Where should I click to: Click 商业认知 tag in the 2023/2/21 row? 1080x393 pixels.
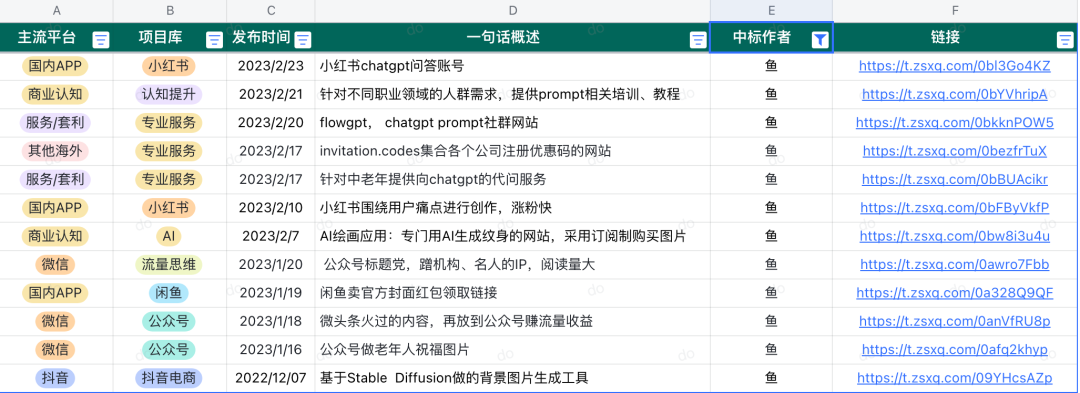[x=55, y=94]
